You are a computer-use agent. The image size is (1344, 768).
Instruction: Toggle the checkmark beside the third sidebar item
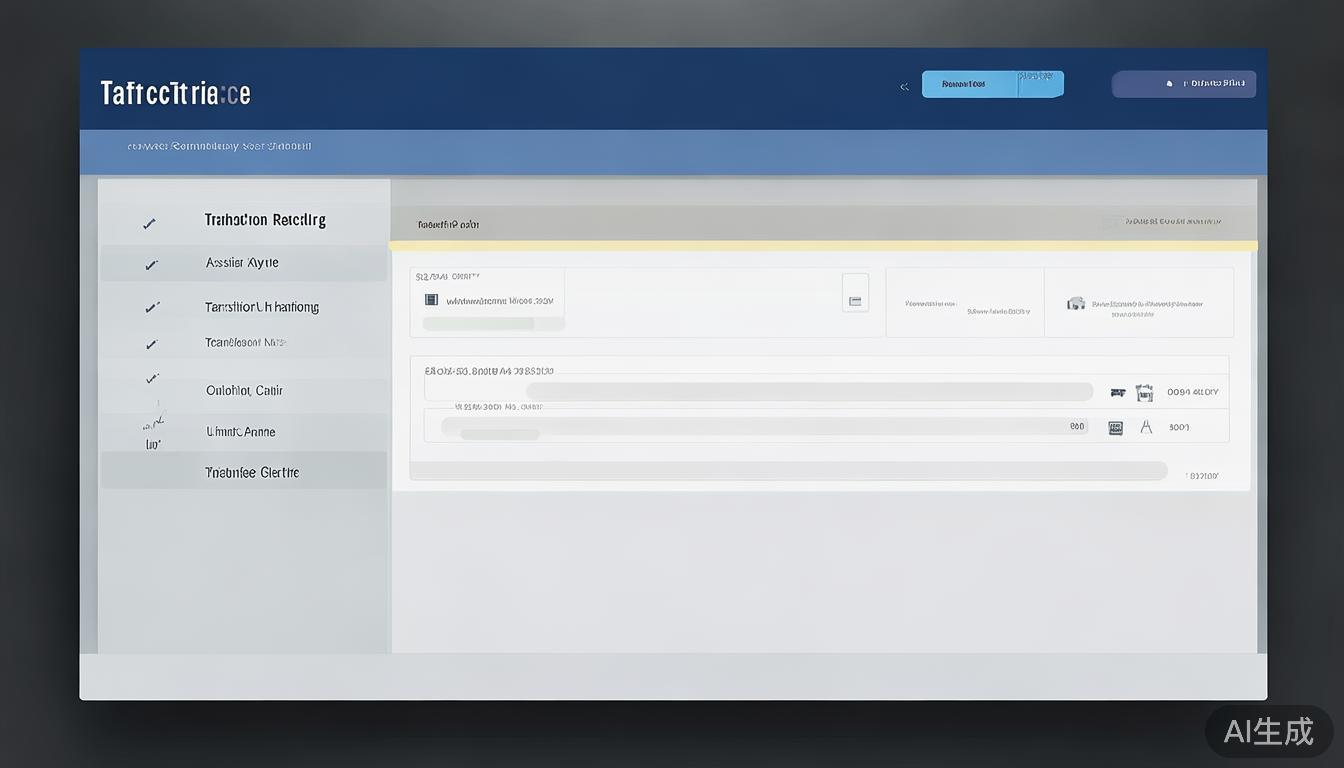[x=151, y=308]
